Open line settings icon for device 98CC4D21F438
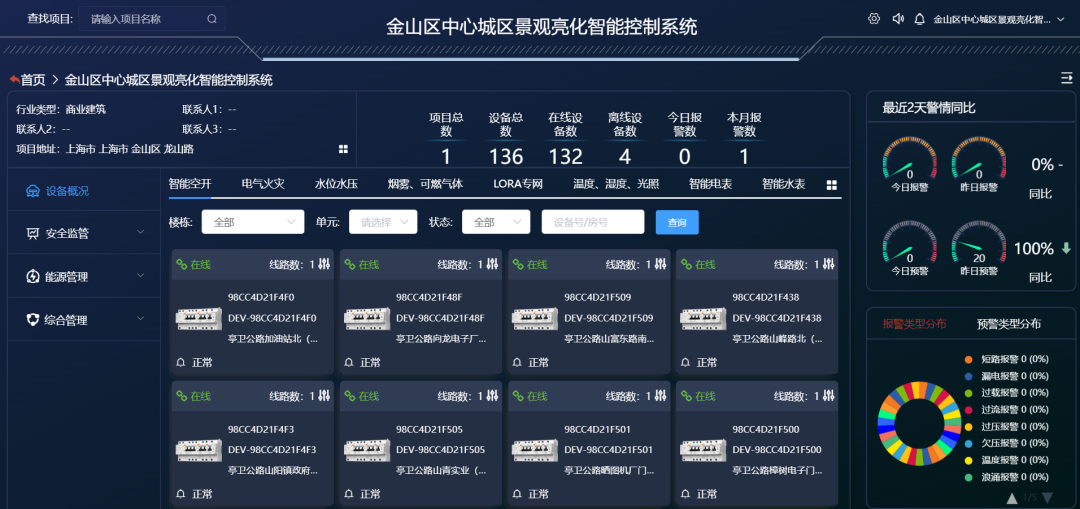Image resolution: width=1080 pixels, height=509 pixels. (x=829, y=264)
